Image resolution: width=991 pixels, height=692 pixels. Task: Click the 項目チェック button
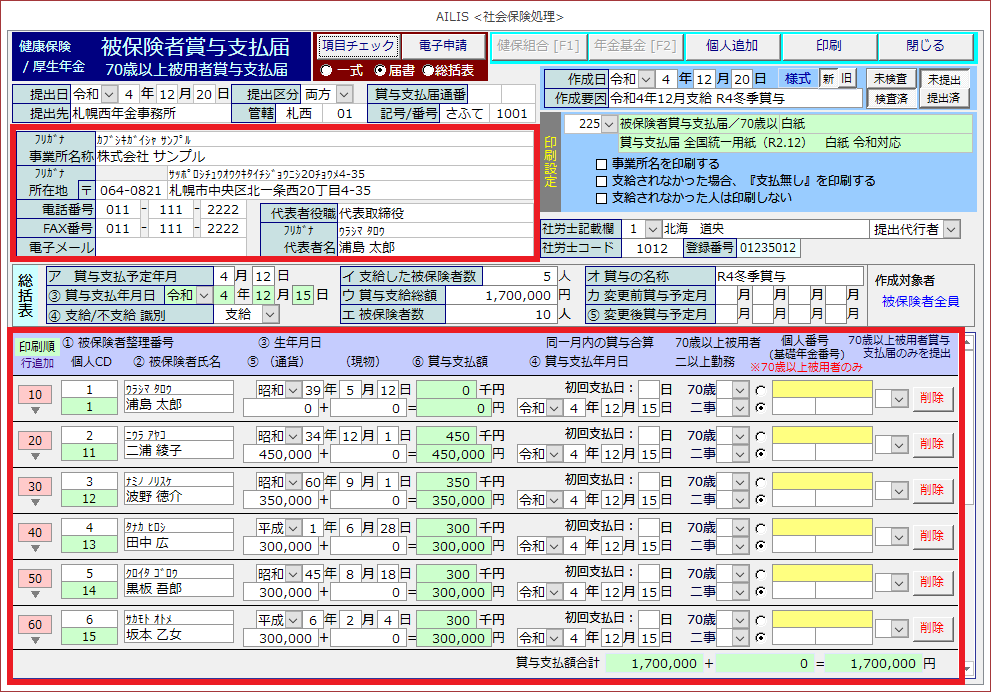358,46
